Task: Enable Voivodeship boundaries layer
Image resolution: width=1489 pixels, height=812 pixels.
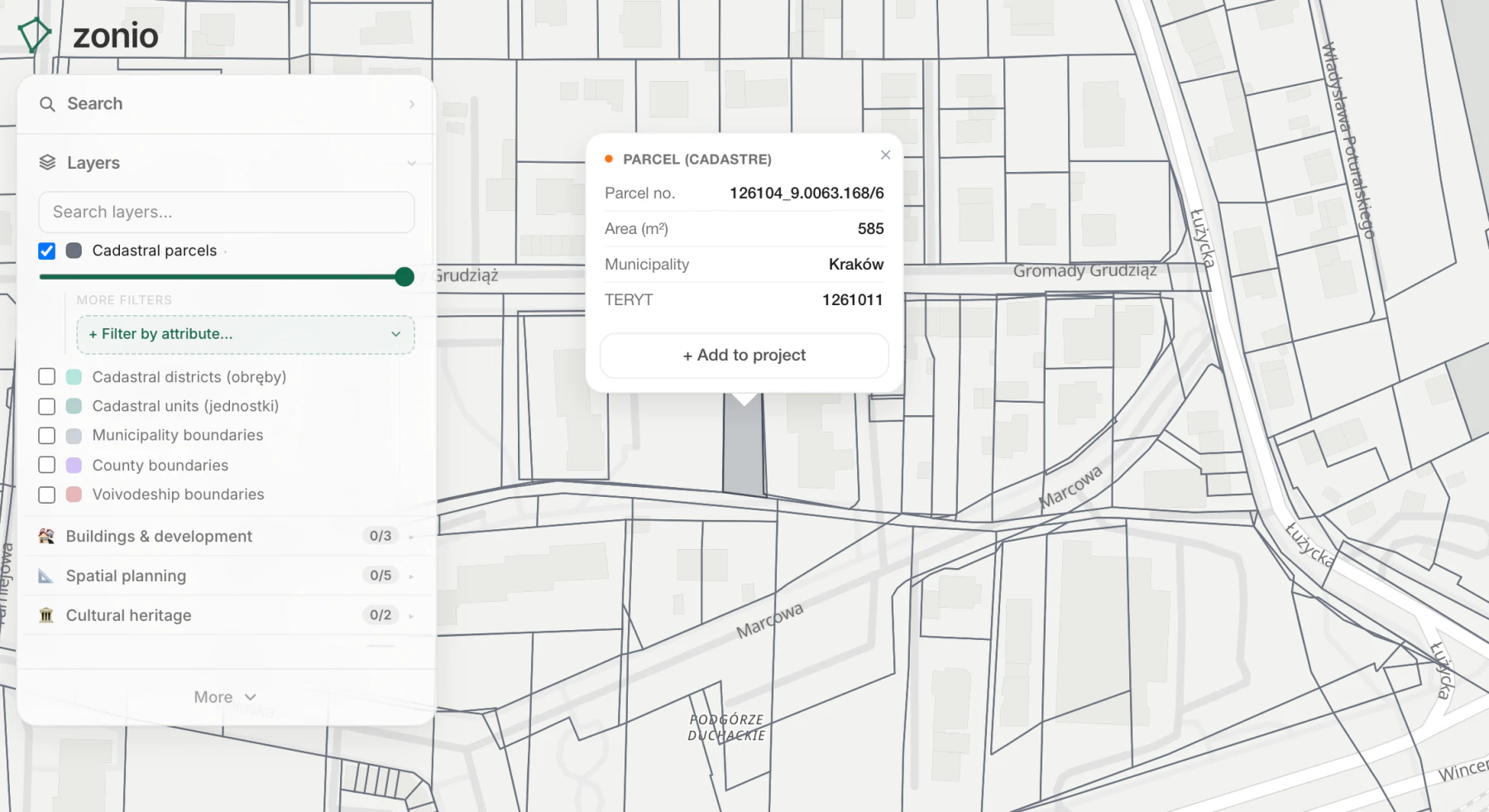Action: (47, 494)
